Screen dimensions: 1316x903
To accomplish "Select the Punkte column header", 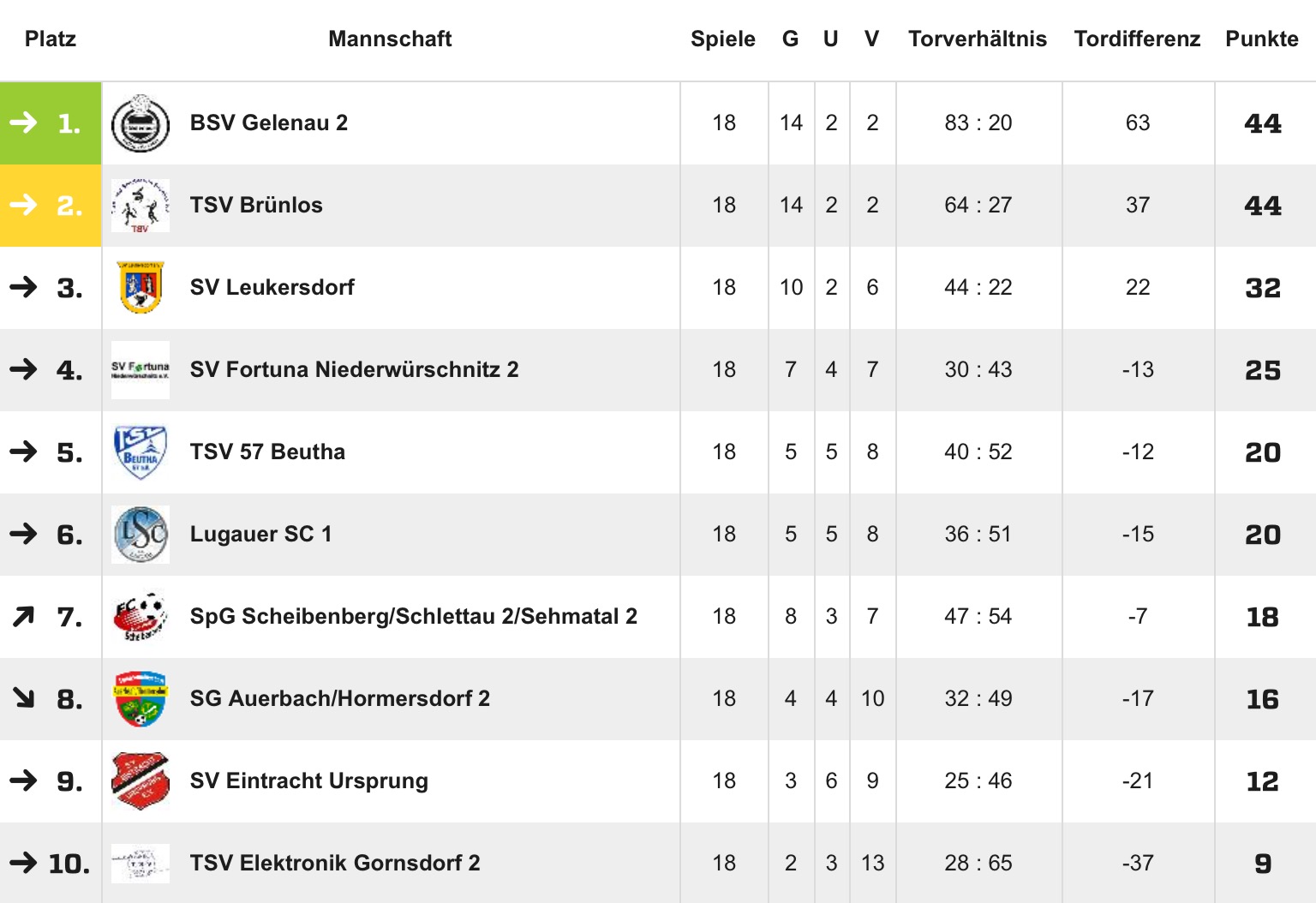I will click(x=1262, y=39).
